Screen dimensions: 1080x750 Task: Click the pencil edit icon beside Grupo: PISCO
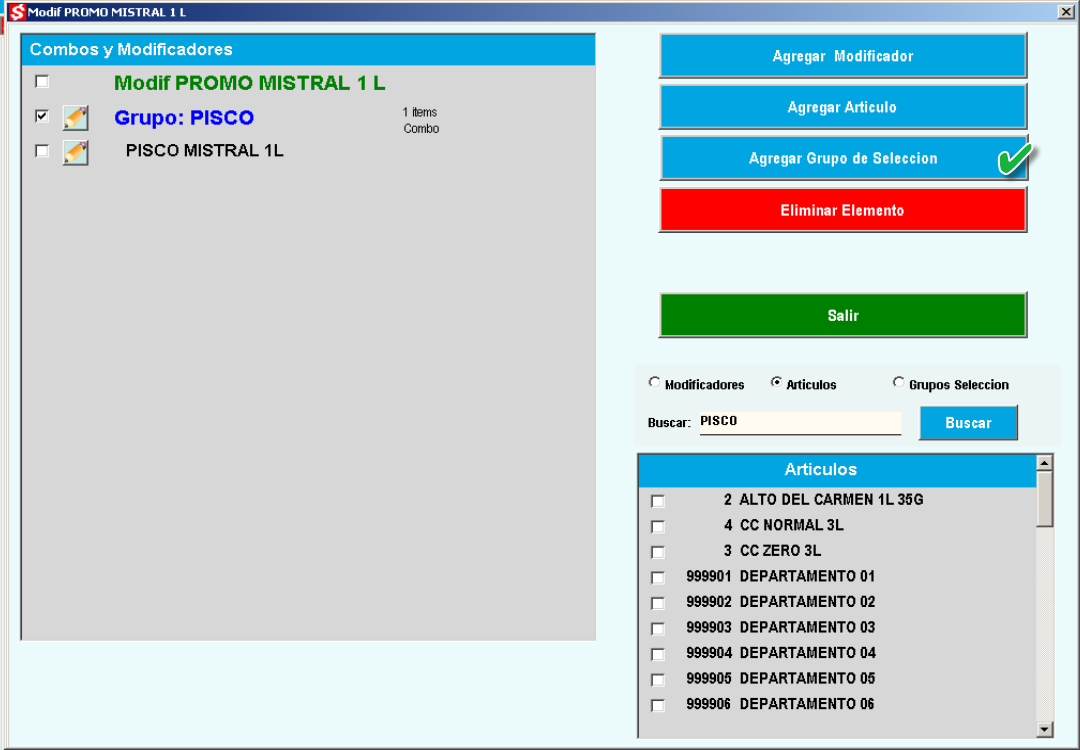[75, 118]
